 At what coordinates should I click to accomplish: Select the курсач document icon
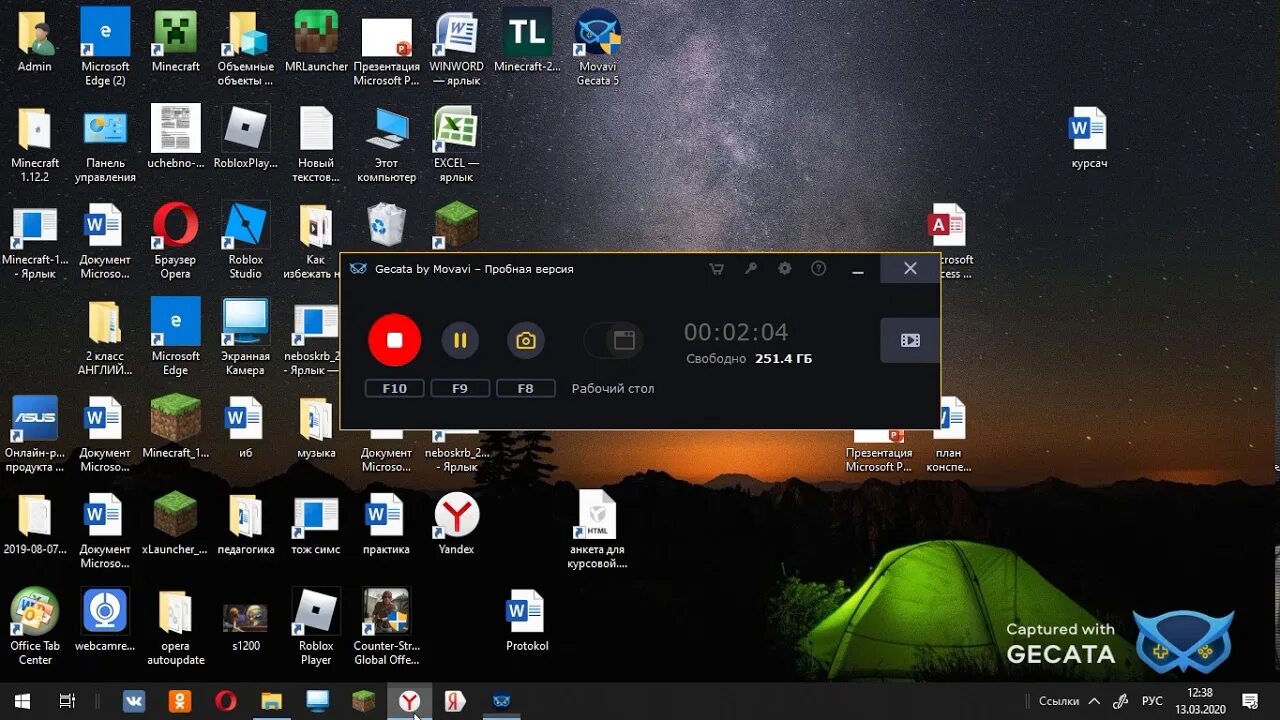tap(1089, 137)
